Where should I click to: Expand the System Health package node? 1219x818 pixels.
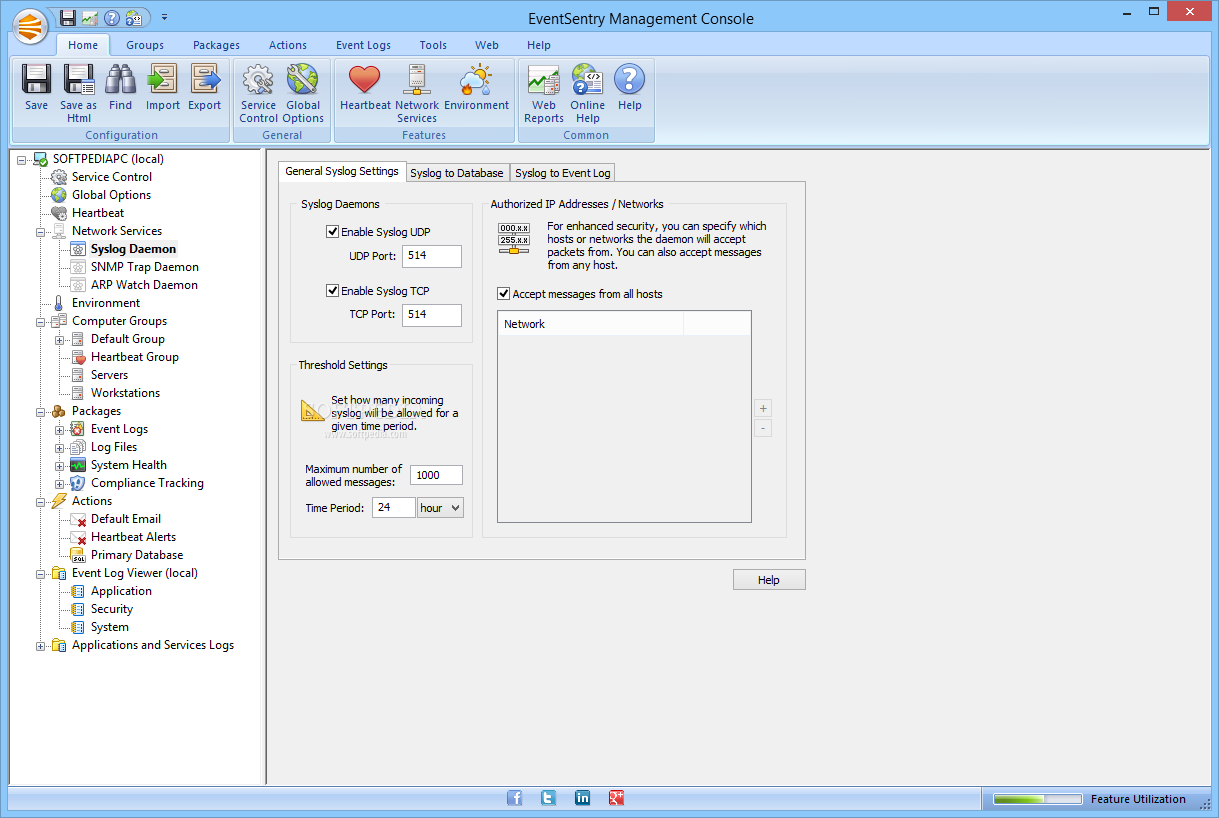coord(60,465)
